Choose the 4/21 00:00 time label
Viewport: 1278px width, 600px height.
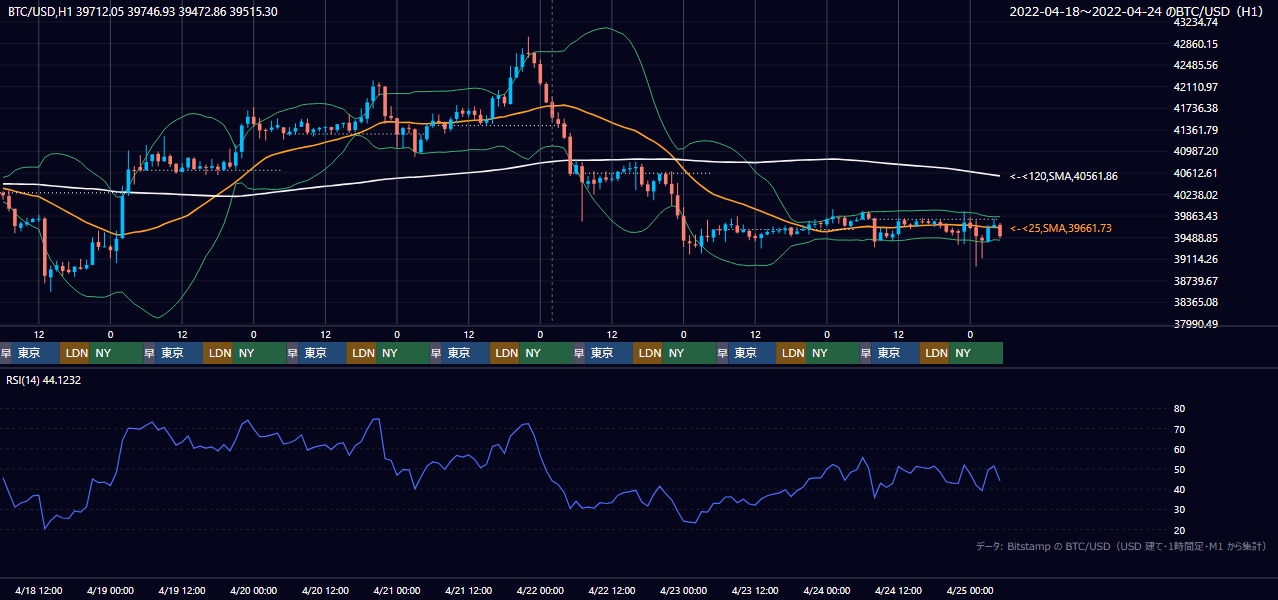(x=397, y=590)
